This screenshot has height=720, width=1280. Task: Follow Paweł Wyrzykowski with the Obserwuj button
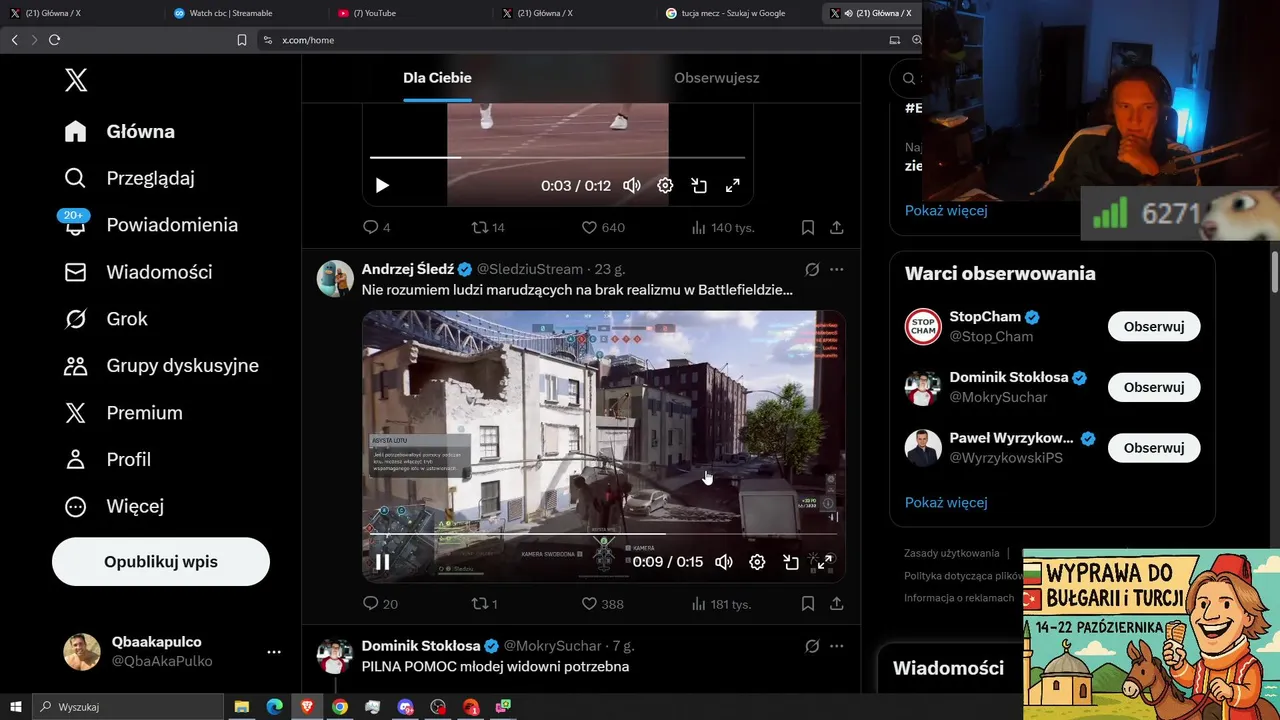click(1154, 448)
